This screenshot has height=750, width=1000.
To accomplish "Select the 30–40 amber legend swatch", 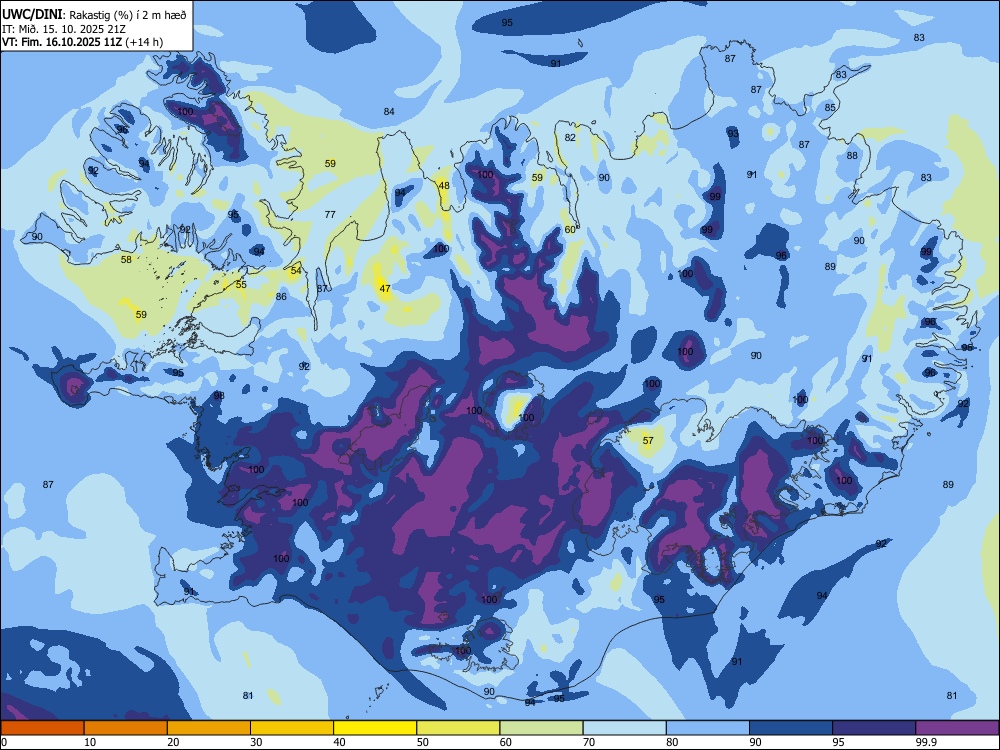I will tap(292, 728).
